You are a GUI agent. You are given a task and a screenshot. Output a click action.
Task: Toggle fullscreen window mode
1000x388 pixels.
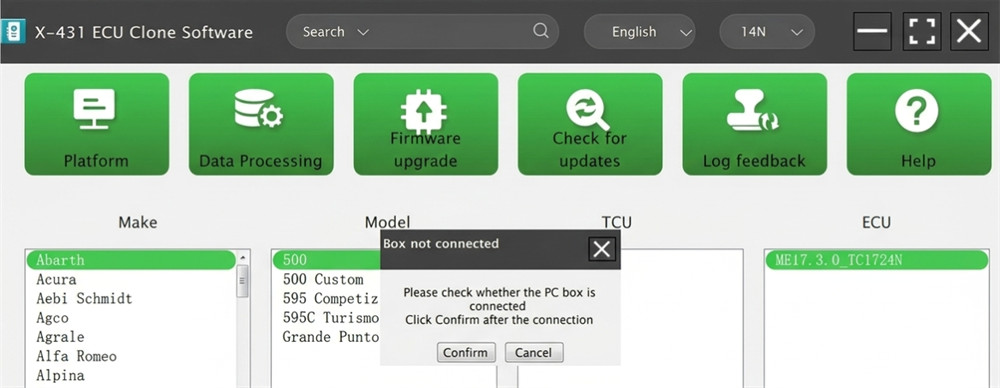coord(922,31)
